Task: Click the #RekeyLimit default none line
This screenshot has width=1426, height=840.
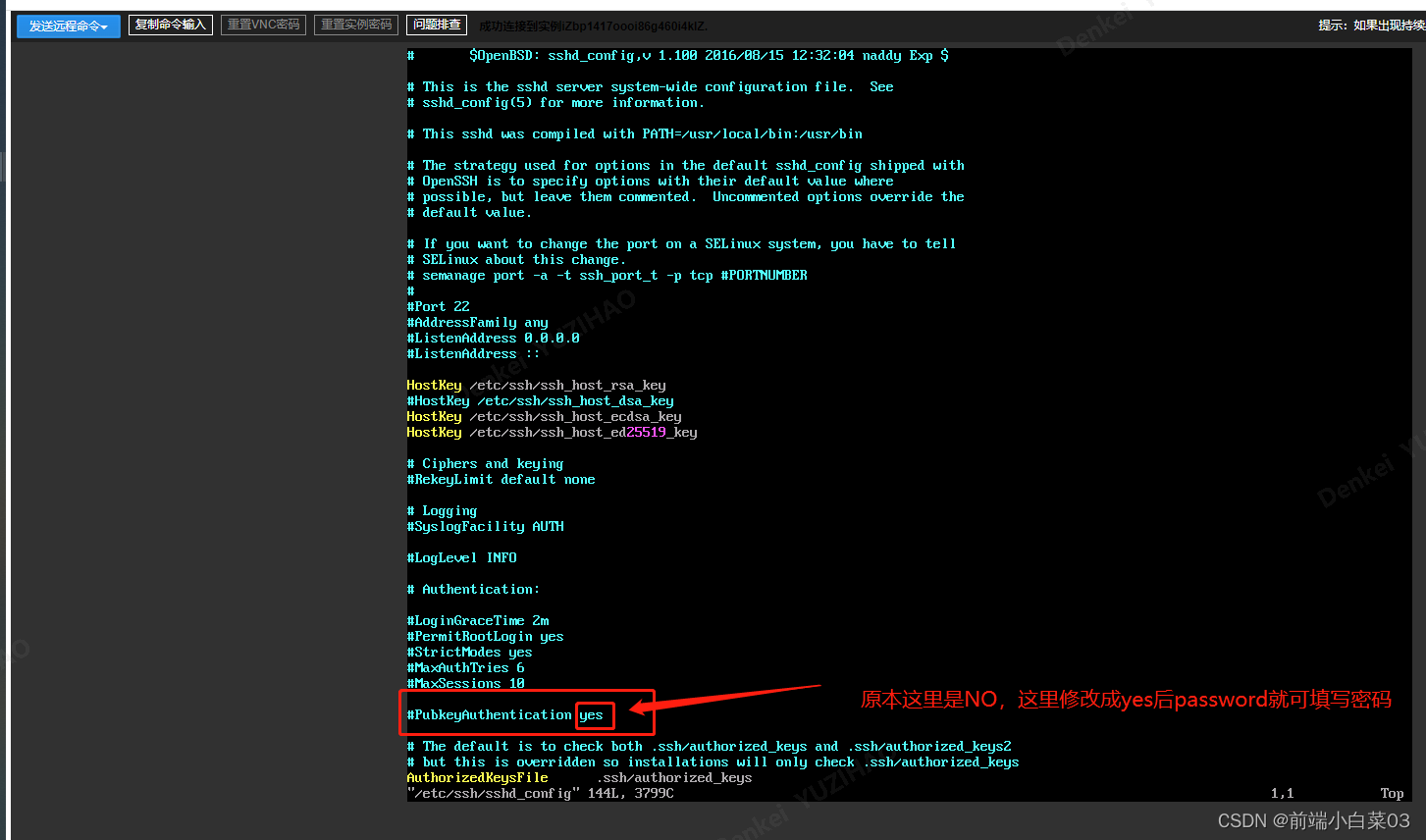Action: pos(502,479)
